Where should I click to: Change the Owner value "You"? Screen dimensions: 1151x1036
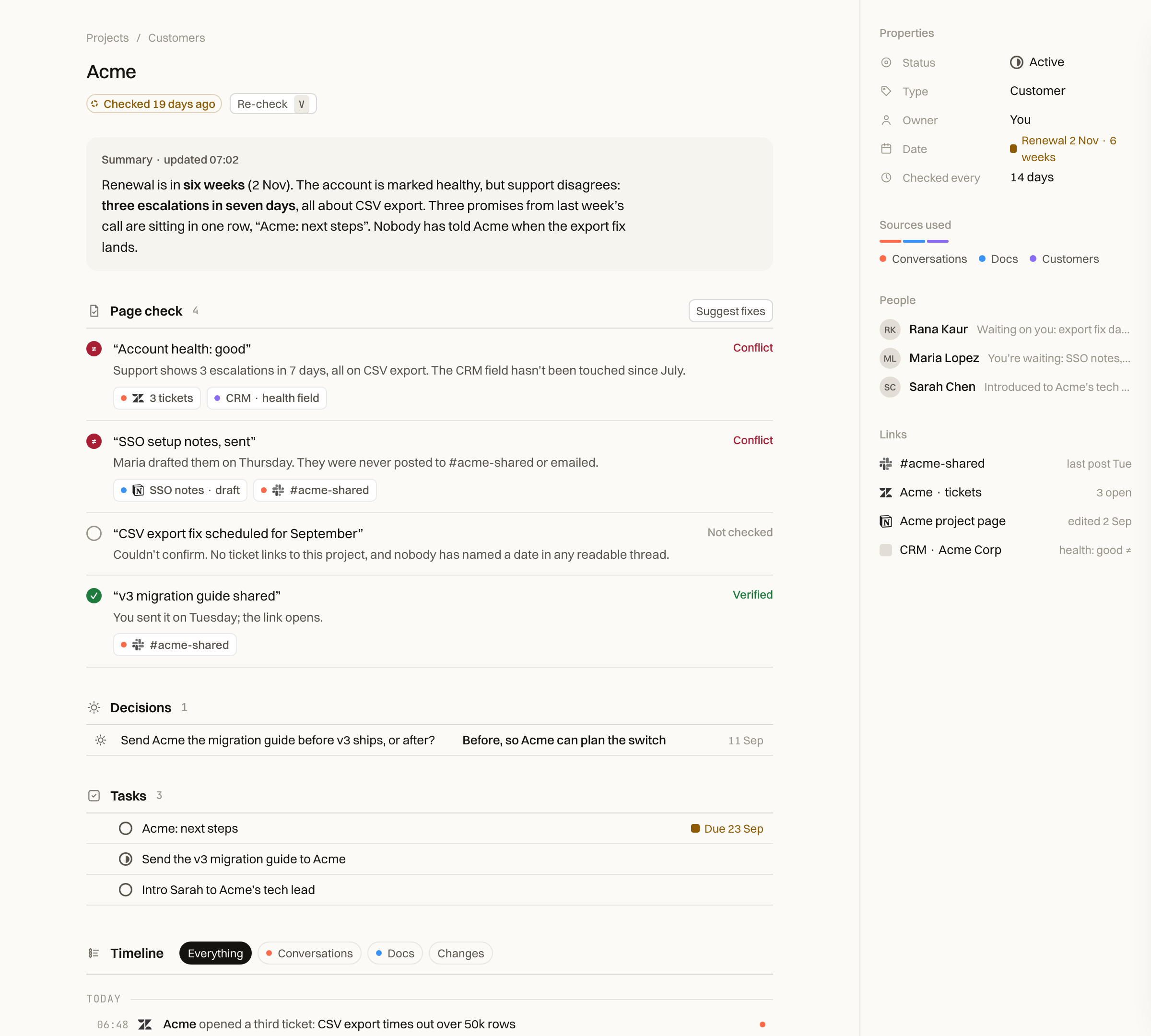[1020, 119]
